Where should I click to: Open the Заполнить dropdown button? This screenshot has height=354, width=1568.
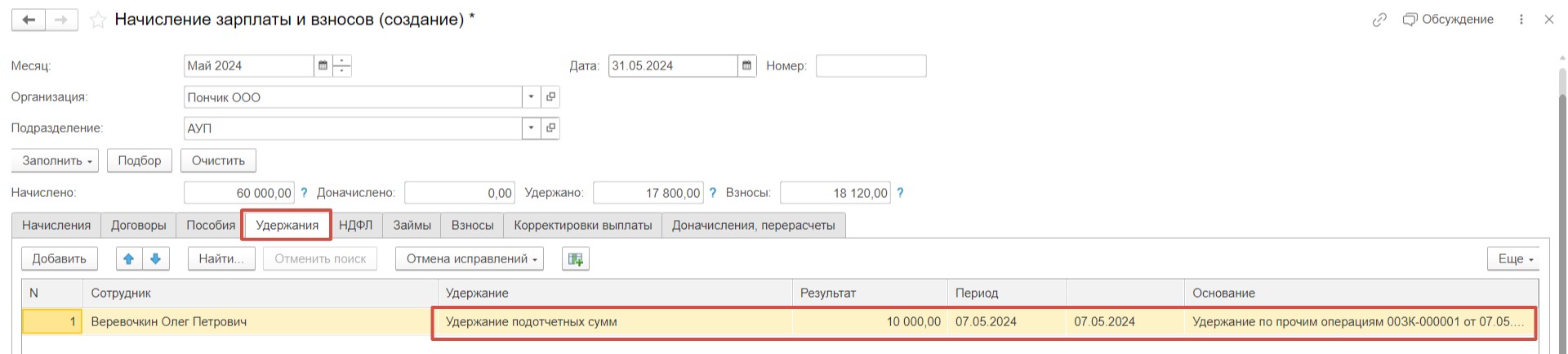[55, 160]
